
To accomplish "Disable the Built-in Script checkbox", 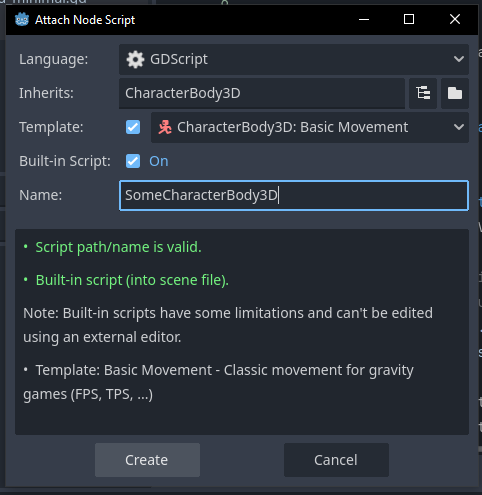I will click(133, 161).
